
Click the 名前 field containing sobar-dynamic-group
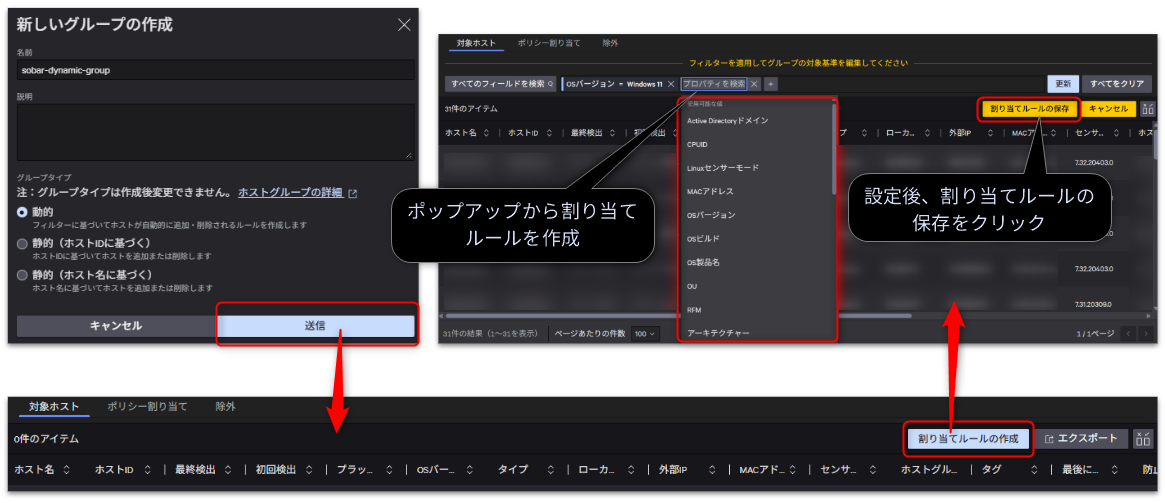click(215, 70)
